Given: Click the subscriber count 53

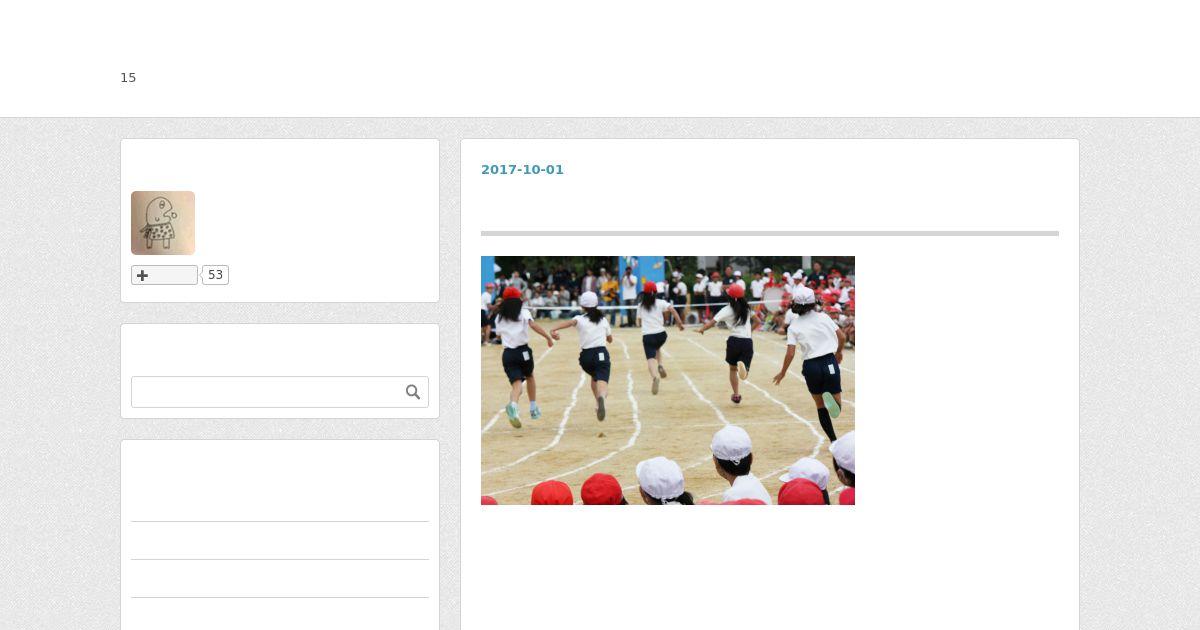Looking at the screenshot, I should point(215,275).
